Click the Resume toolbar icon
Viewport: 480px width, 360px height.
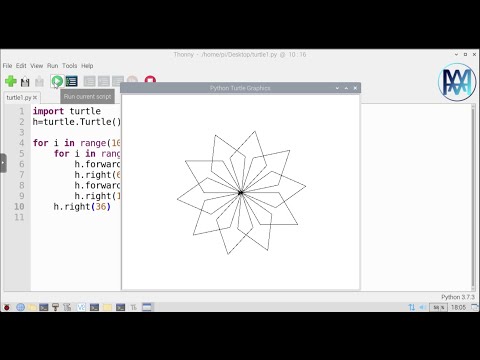[132, 79]
